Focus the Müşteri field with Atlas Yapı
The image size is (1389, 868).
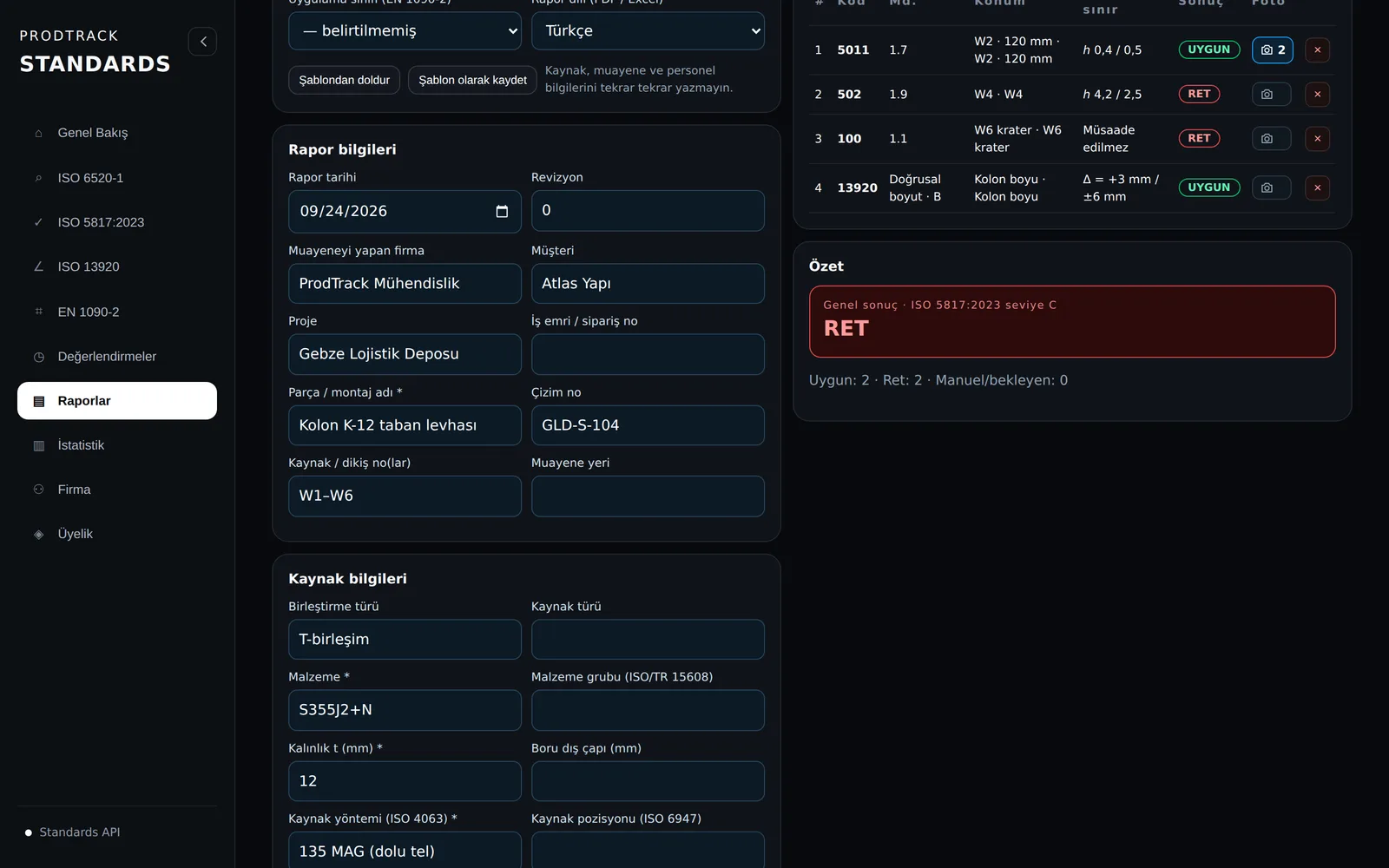click(648, 284)
